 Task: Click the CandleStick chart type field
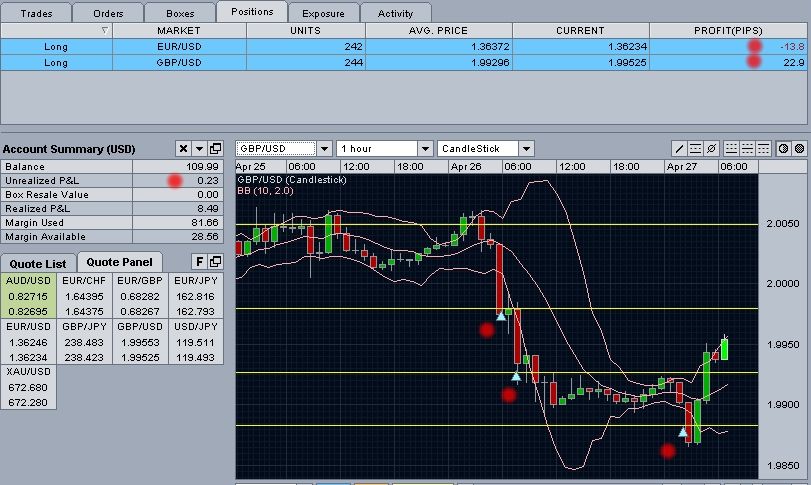coord(477,149)
